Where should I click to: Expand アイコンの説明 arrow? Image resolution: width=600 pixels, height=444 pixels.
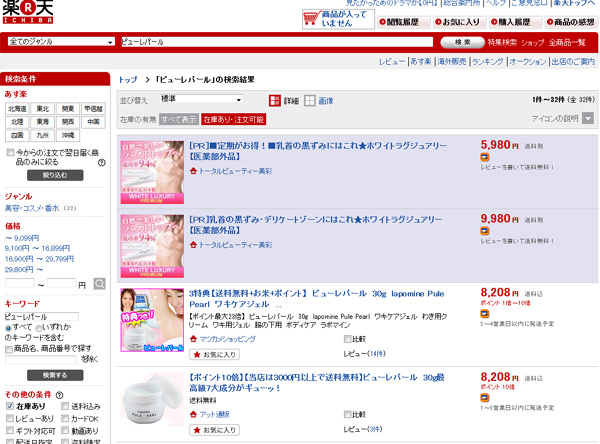[588, 118]
